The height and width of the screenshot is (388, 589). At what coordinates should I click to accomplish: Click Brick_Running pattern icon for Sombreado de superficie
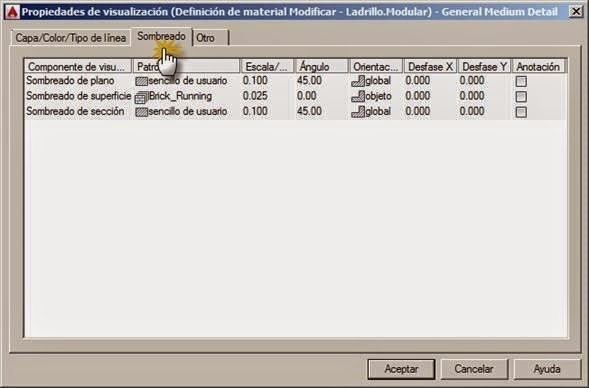tap(141, 97)
